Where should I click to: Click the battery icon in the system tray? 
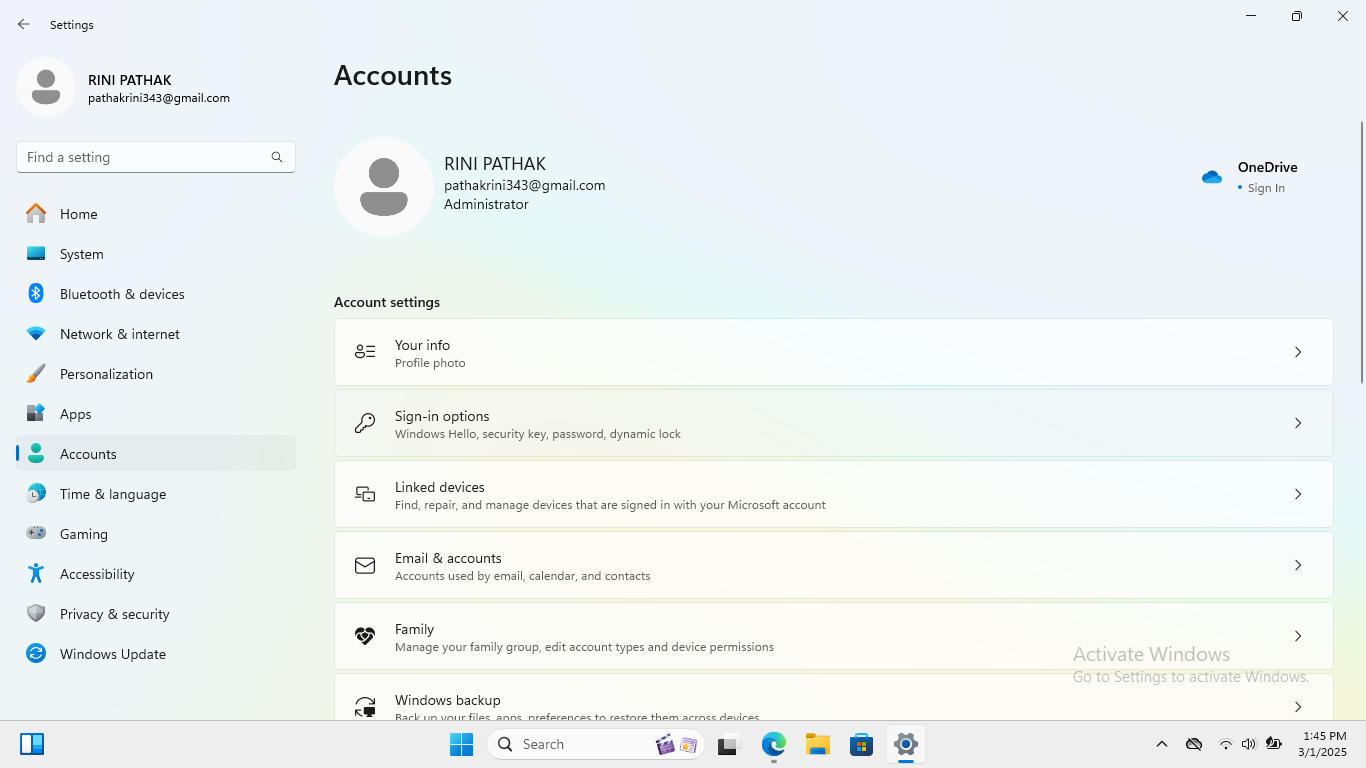[1273, 744]
